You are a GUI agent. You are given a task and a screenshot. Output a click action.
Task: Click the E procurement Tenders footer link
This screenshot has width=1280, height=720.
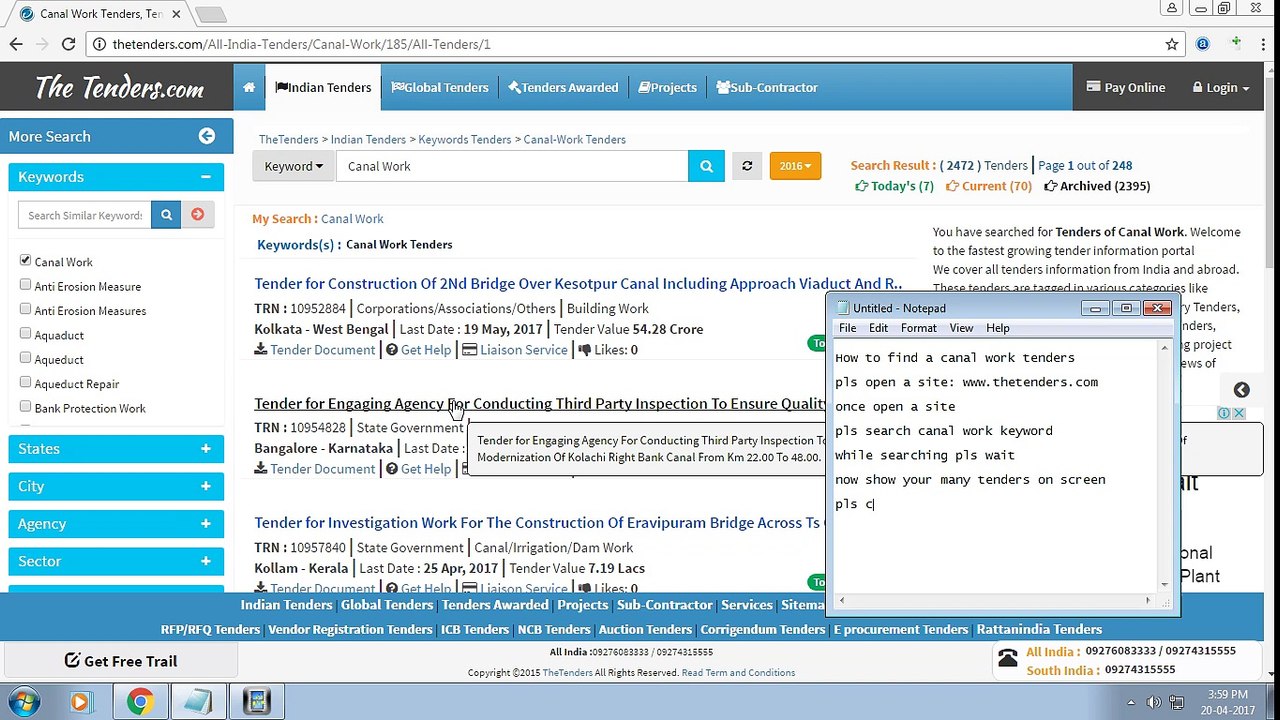pyautogui.click(x=901, y=629)
